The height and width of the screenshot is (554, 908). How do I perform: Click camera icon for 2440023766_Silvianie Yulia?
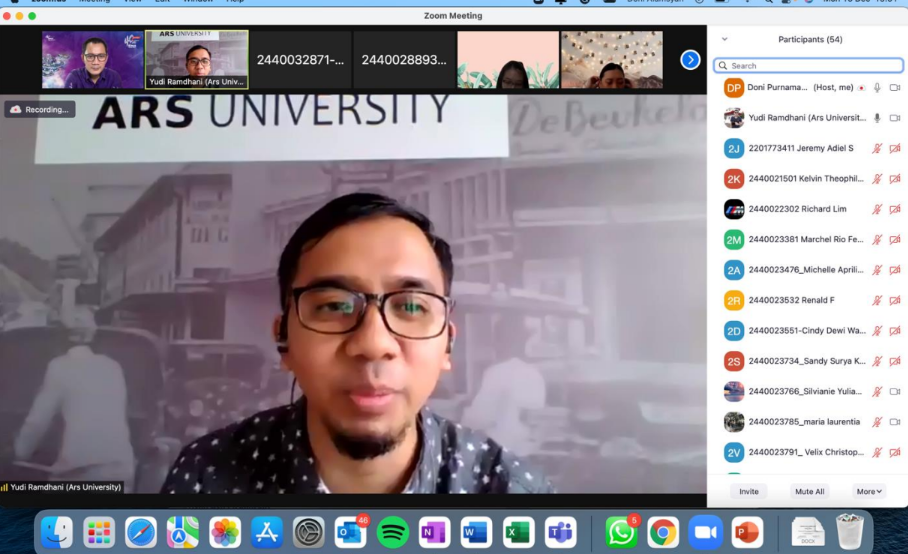[x=895, y=391]
